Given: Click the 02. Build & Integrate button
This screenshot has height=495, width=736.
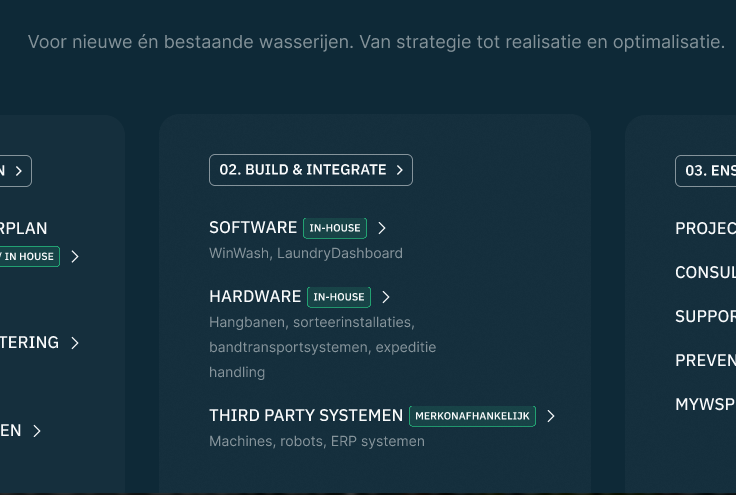Looking at the screenshot, I should point(310,170).
